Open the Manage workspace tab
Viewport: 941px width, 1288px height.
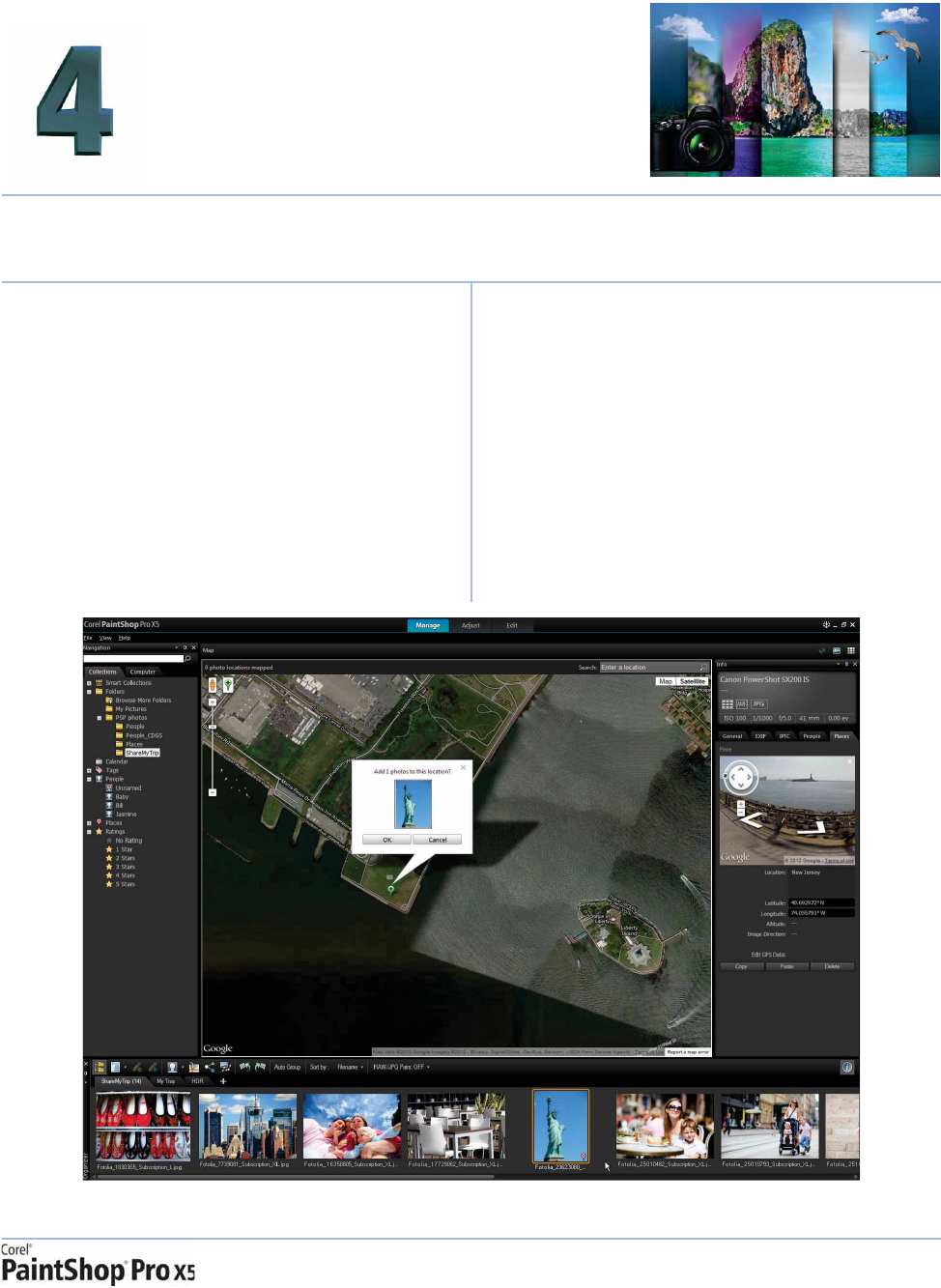point(428,625)
